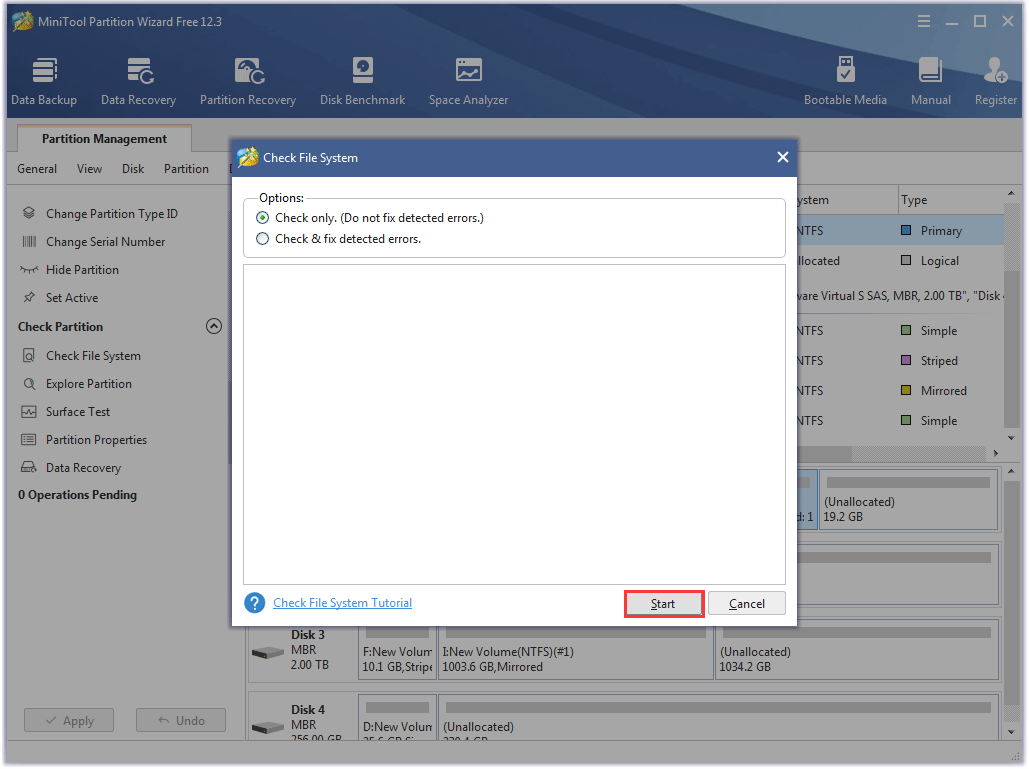Click Explore Partition label
The height and width of the screenshot is (769, 1029).
[x=89, y=384]
